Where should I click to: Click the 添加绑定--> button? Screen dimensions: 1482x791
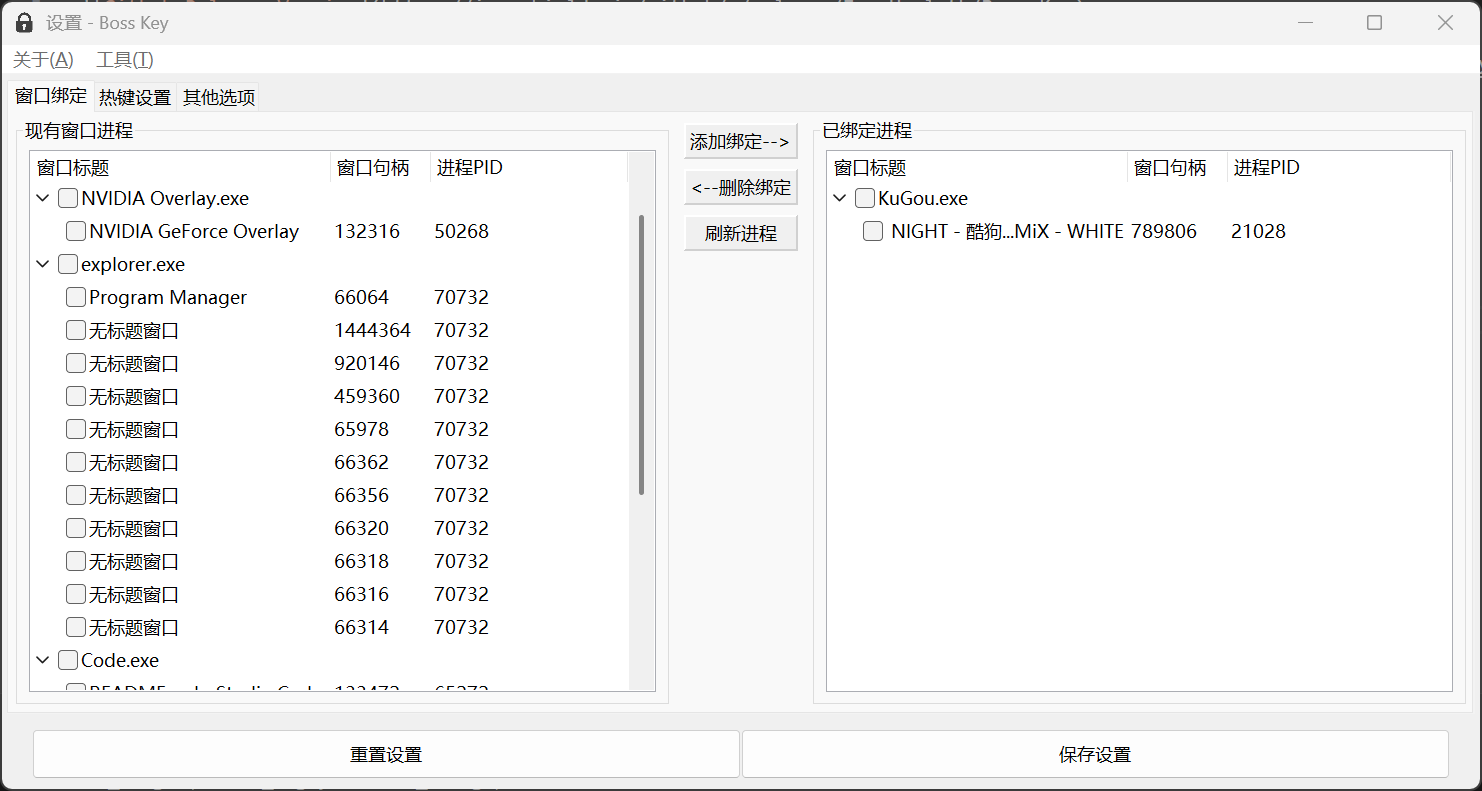740,142
